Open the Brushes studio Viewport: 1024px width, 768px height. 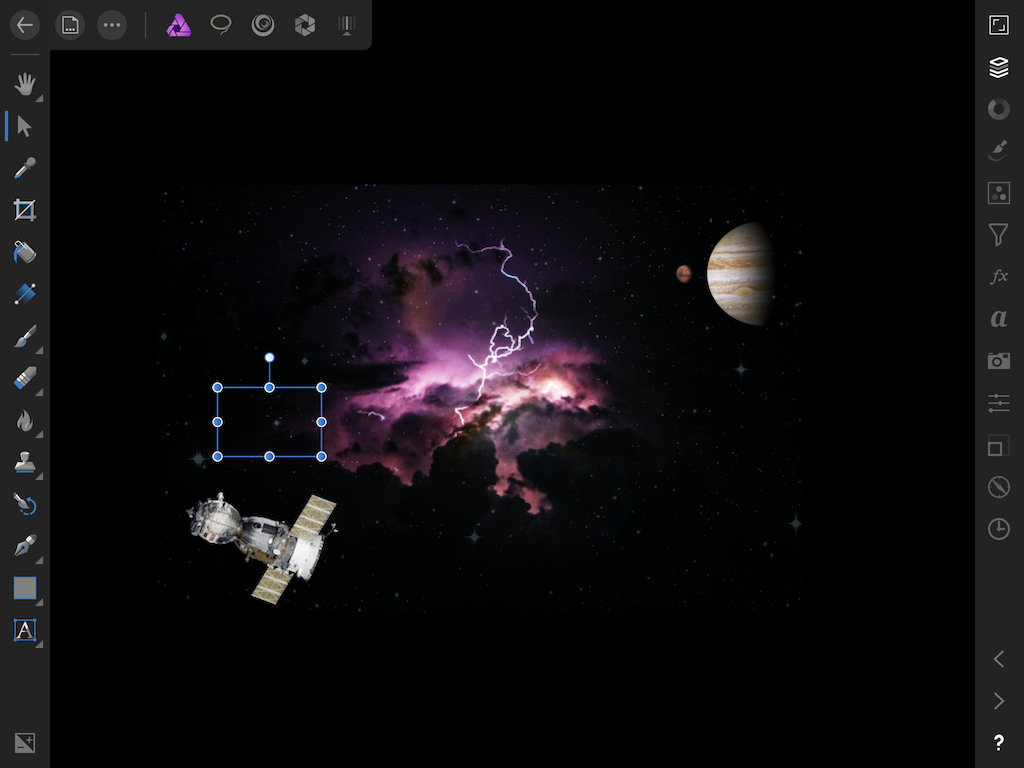(x=999, y=151)
